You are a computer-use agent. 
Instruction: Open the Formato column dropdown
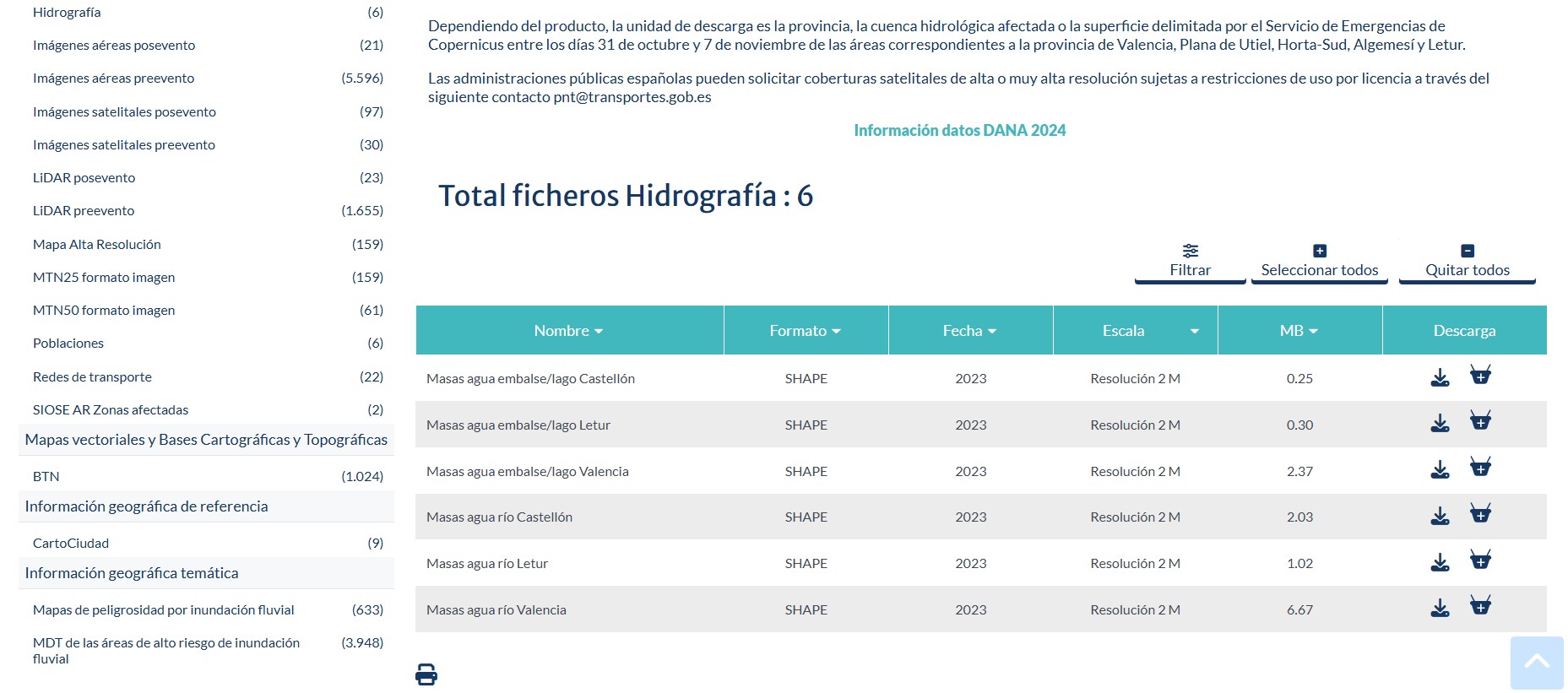805,331
